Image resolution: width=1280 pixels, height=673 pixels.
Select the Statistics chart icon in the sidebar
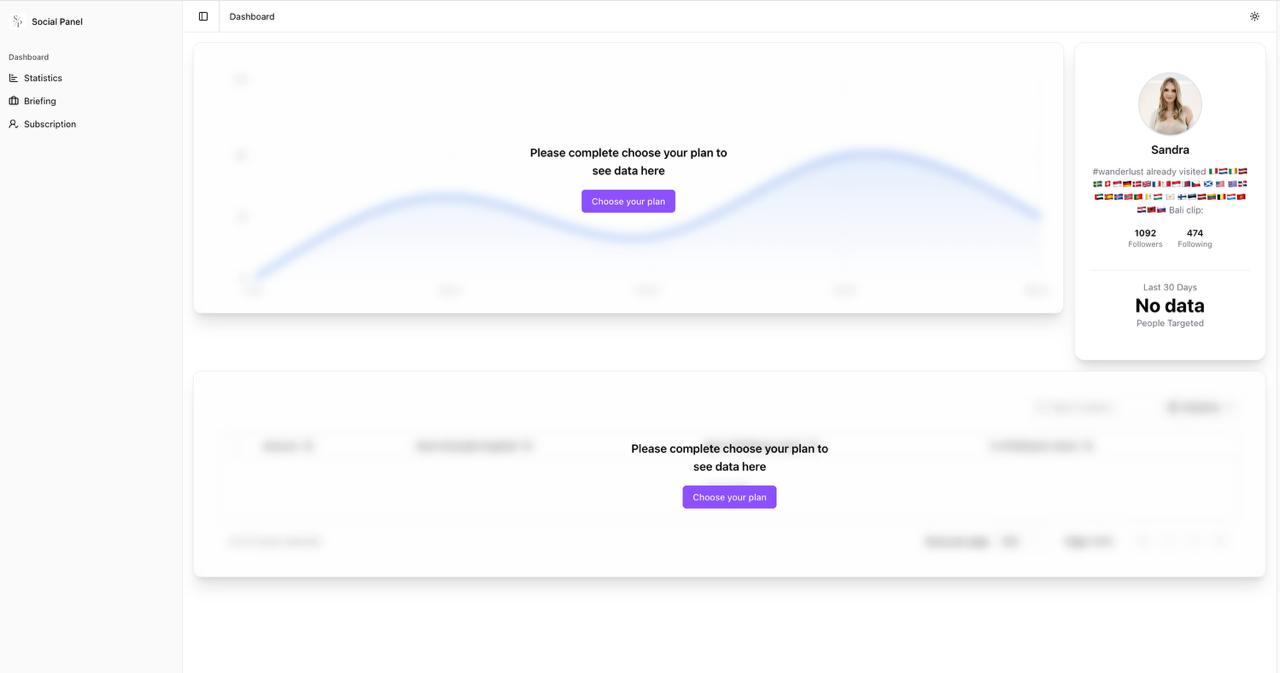click(x=13, y=78)
